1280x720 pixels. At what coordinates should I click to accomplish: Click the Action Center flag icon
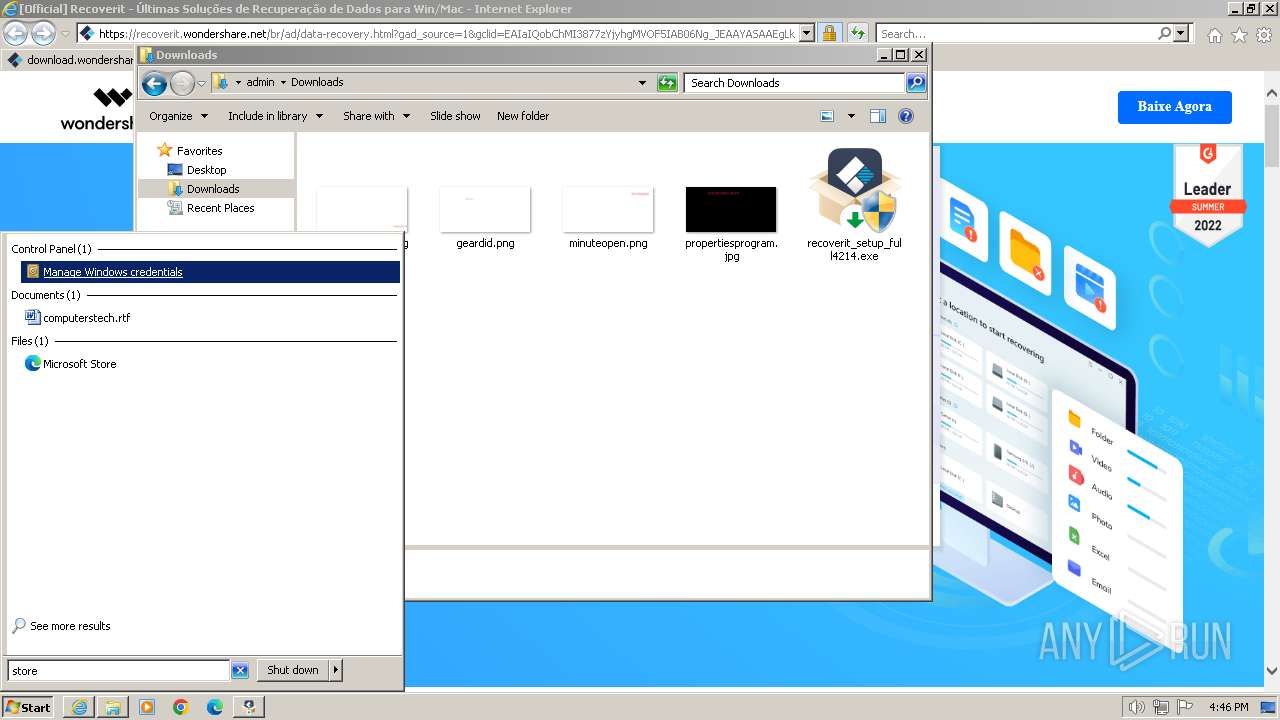1185,707
